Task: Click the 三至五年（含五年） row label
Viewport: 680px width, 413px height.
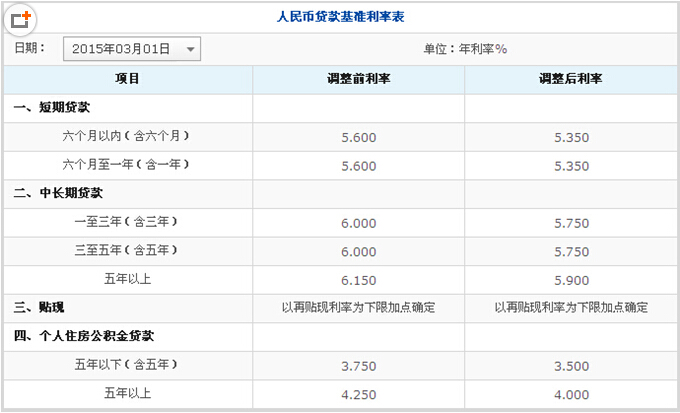Action: (x=126, y=251)
